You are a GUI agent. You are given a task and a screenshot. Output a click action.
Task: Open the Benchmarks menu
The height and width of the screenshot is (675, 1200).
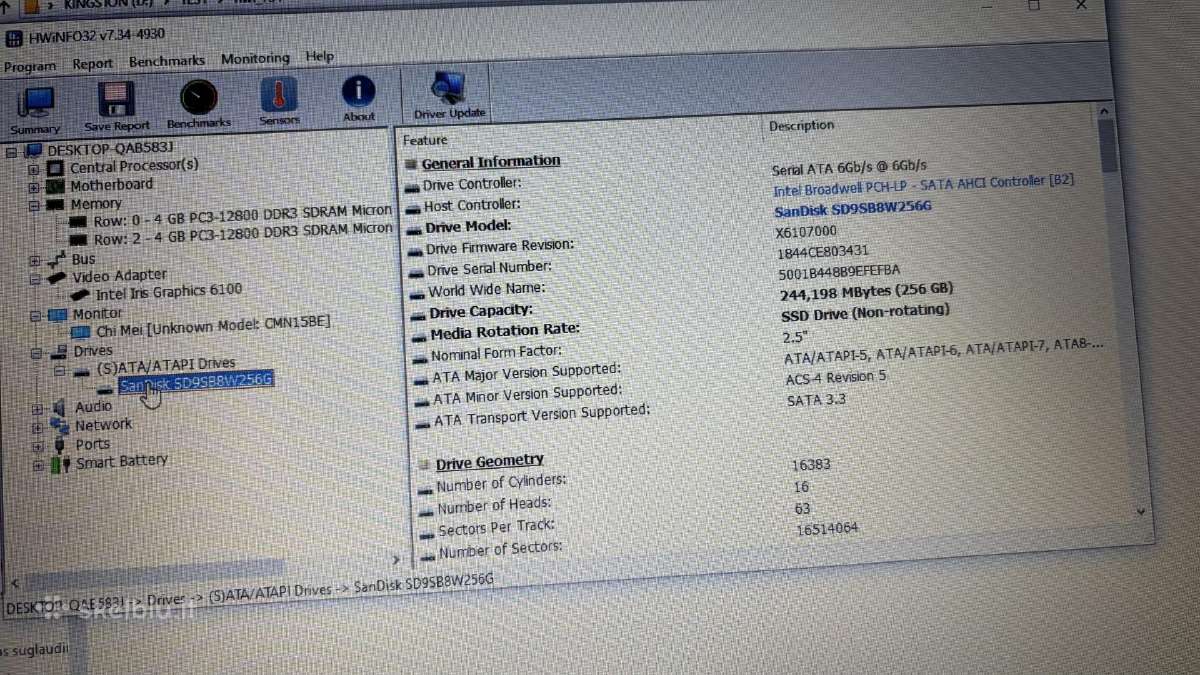pos(167,61)
